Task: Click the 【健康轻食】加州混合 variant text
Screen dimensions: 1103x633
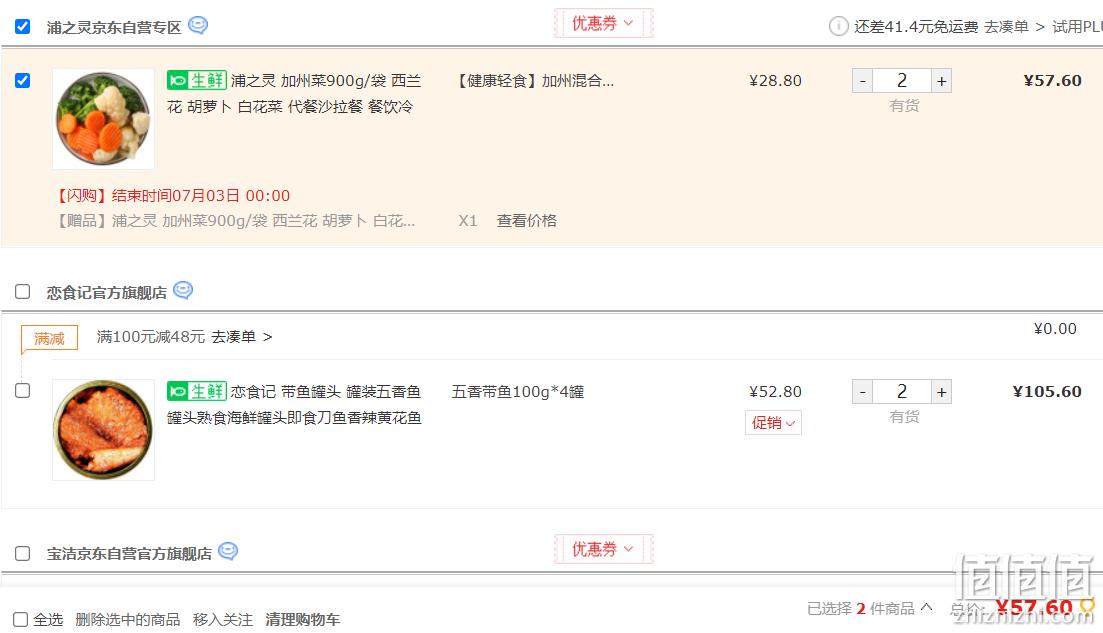Action: (x=535, y=81)
